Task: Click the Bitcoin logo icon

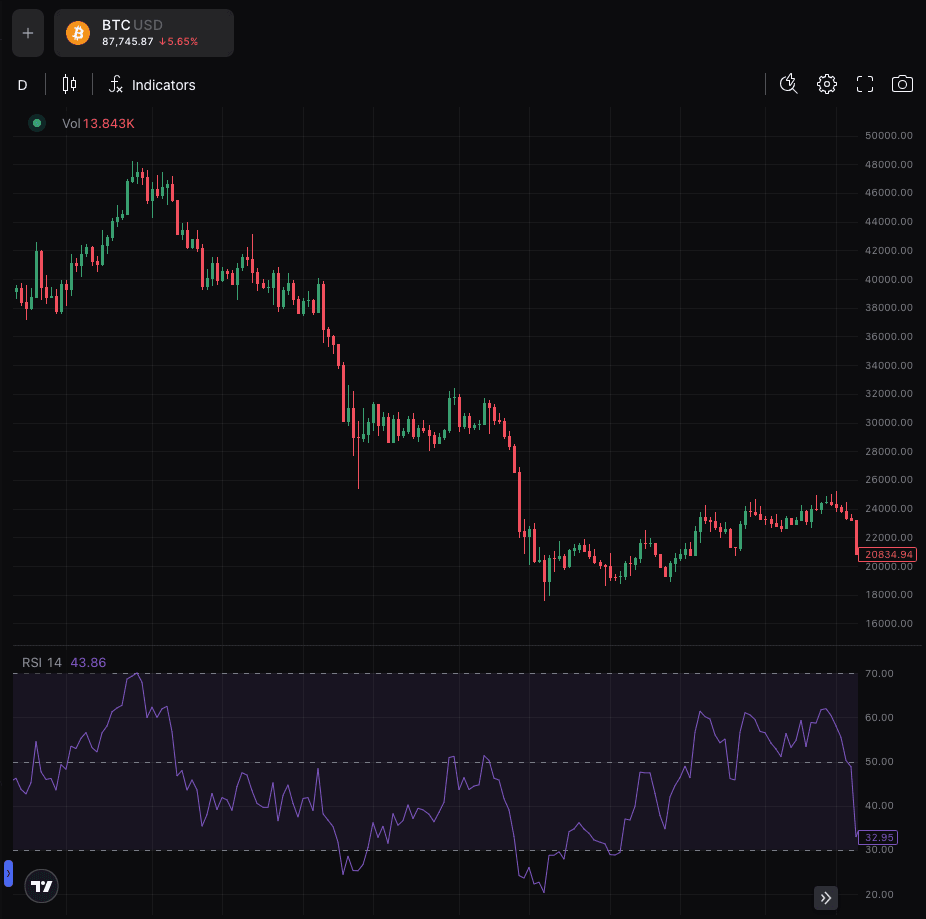Action: coord(78,33)
